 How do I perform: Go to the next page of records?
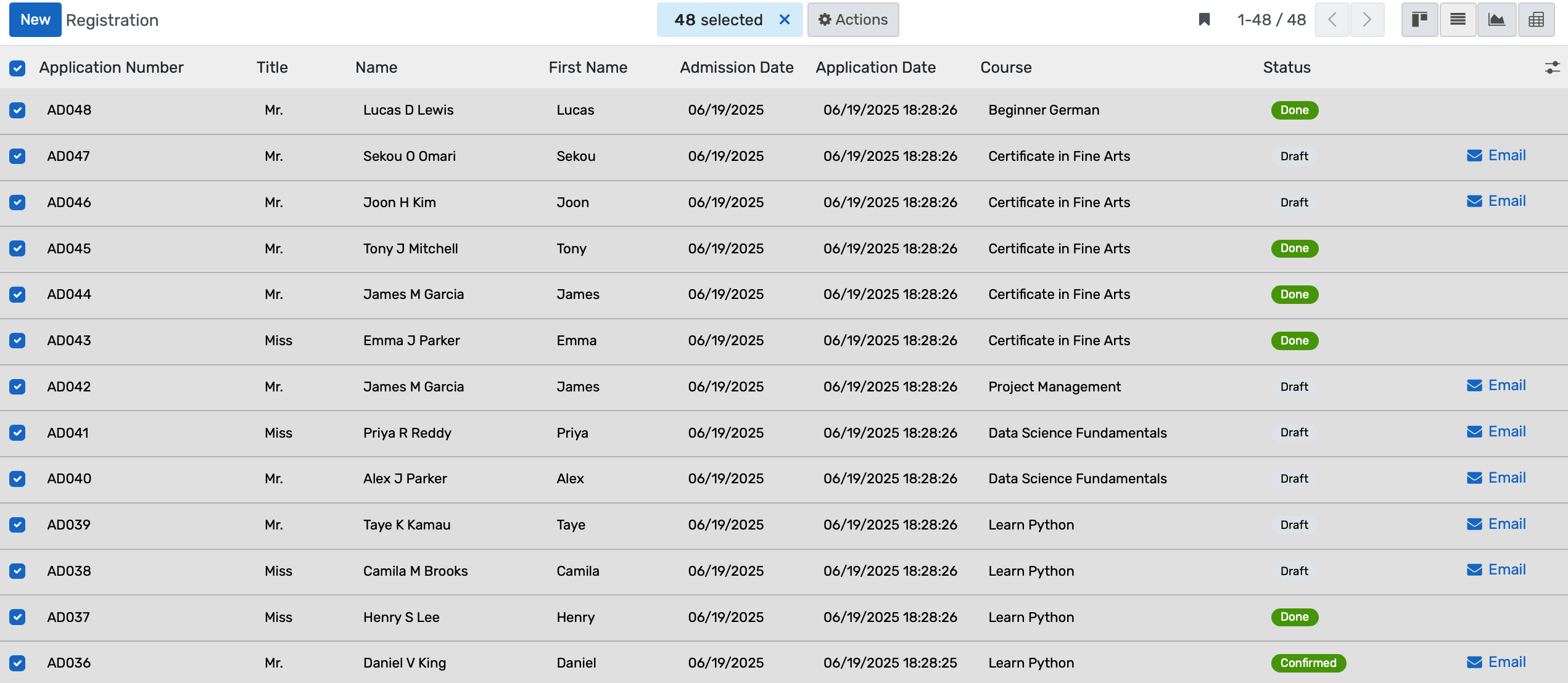point(1367,20)
